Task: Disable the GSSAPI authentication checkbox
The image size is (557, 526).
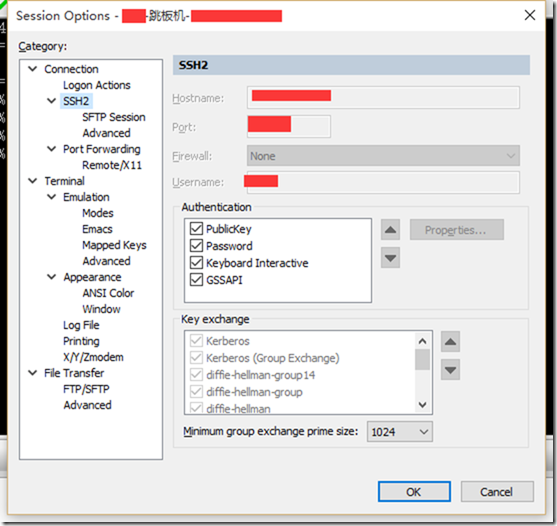Action: [x=196, y=280]
